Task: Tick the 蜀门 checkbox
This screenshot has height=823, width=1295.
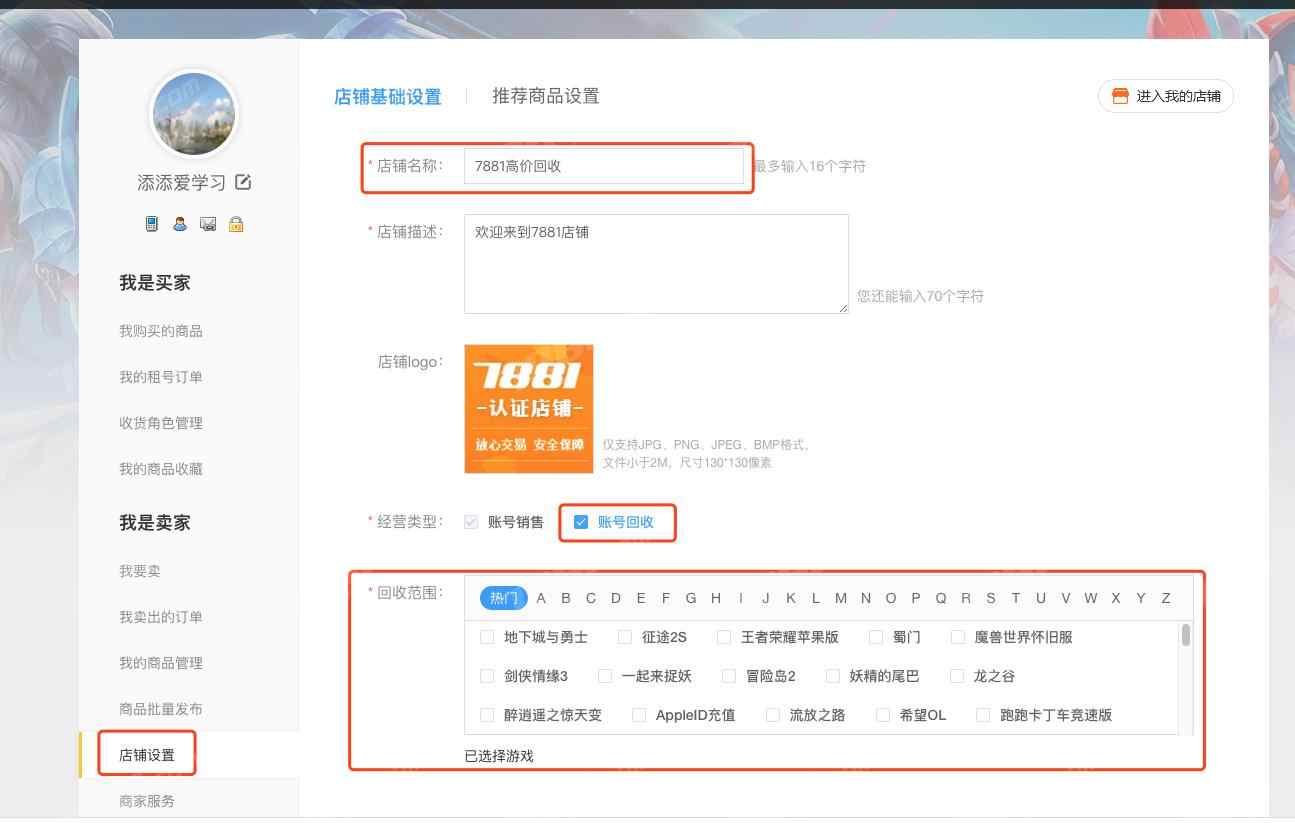Action: [876, 637]
